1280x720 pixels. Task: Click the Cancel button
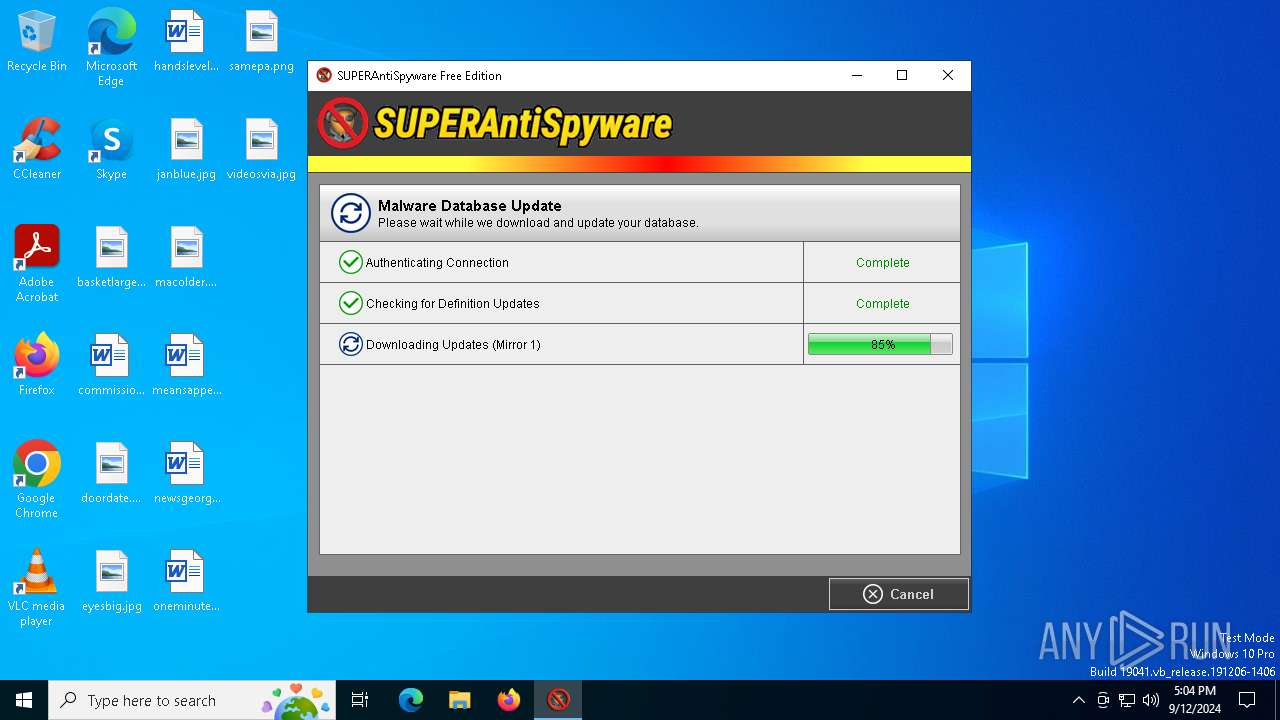(898, 594)
